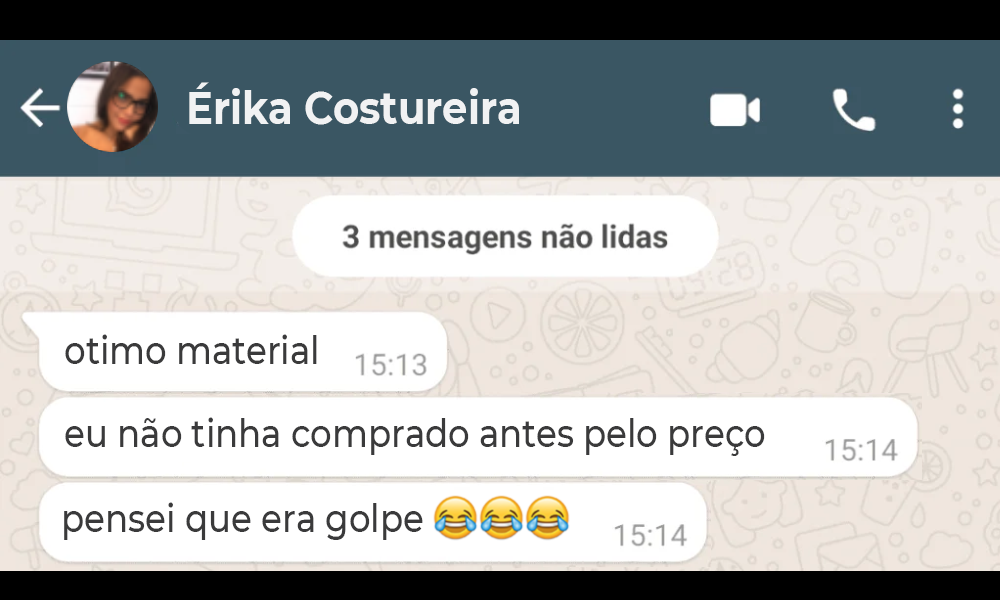
Task: Start a video call with Érika
Action: coord(735,110)
